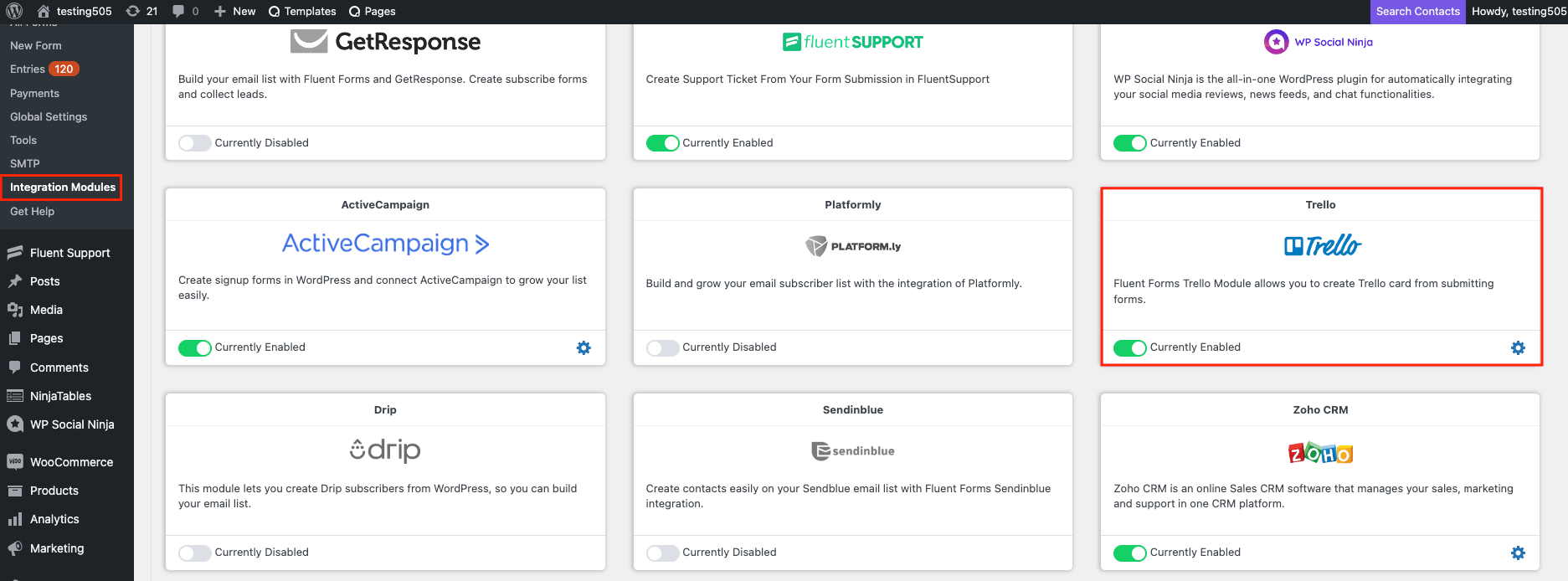
Task: Click the GetResponse logo
Action: pos(385,41)
